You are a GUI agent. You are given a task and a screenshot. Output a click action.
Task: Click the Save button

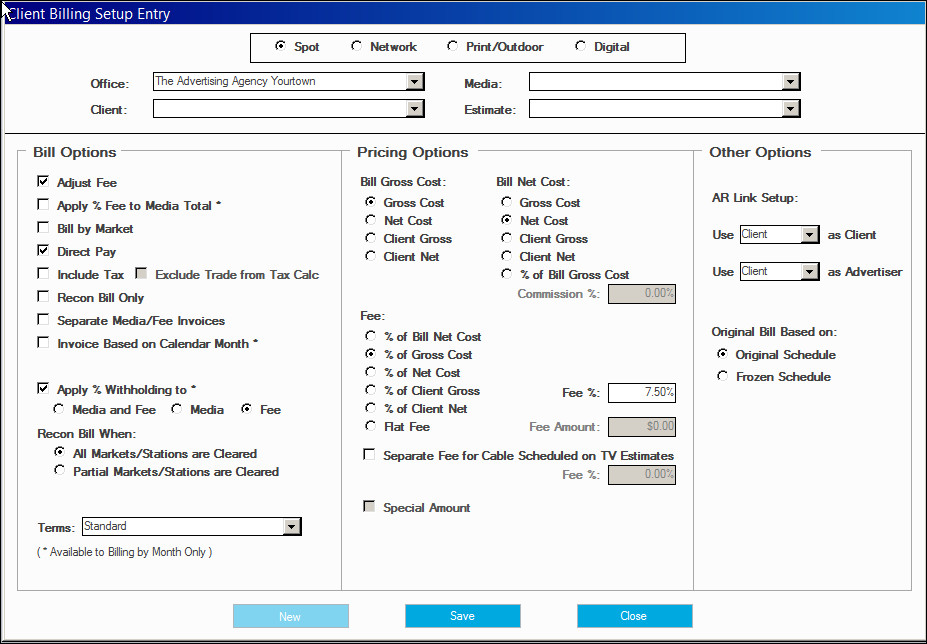(463, 616)
